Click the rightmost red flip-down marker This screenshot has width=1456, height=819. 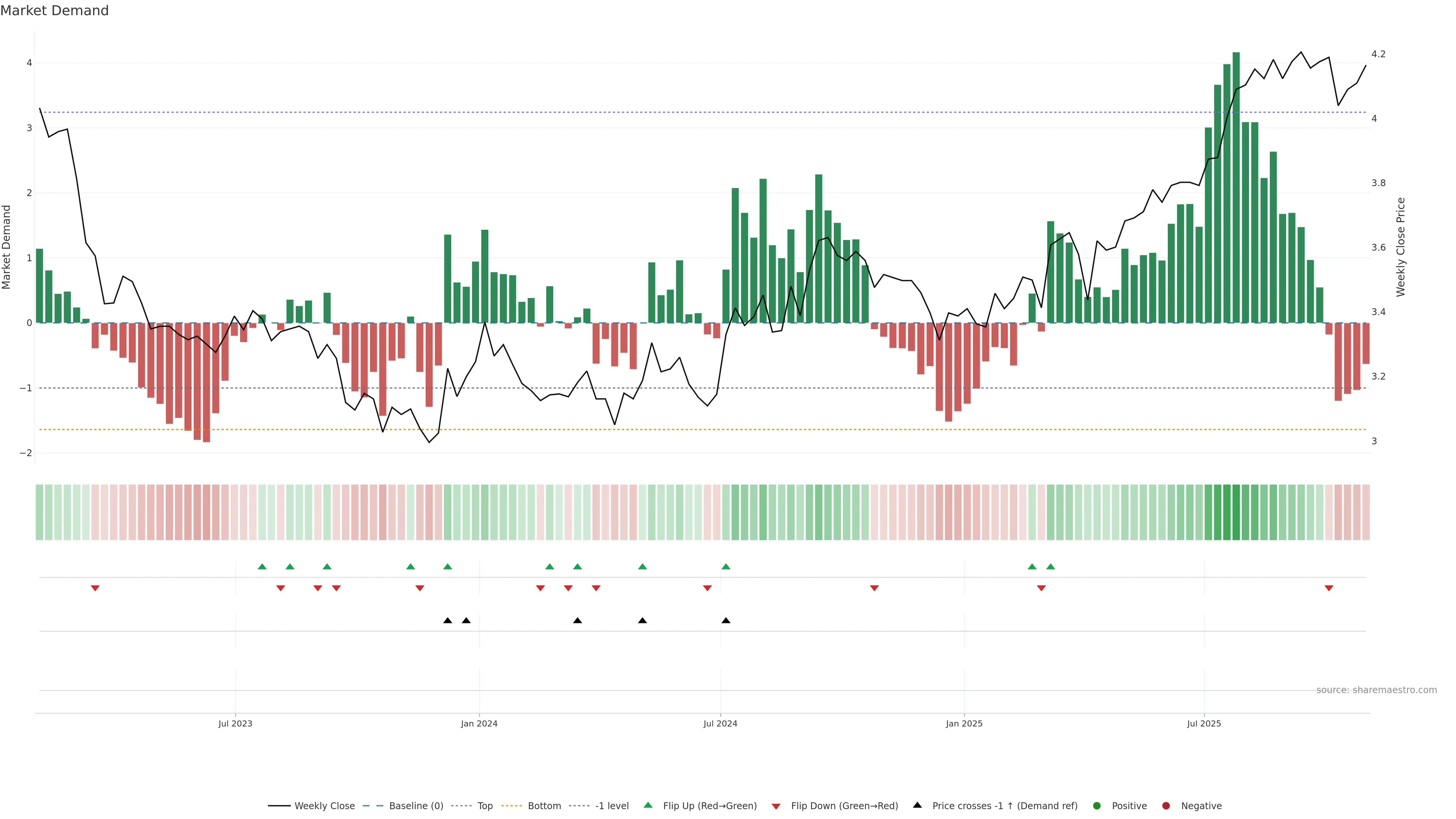tap(1329, 588)
